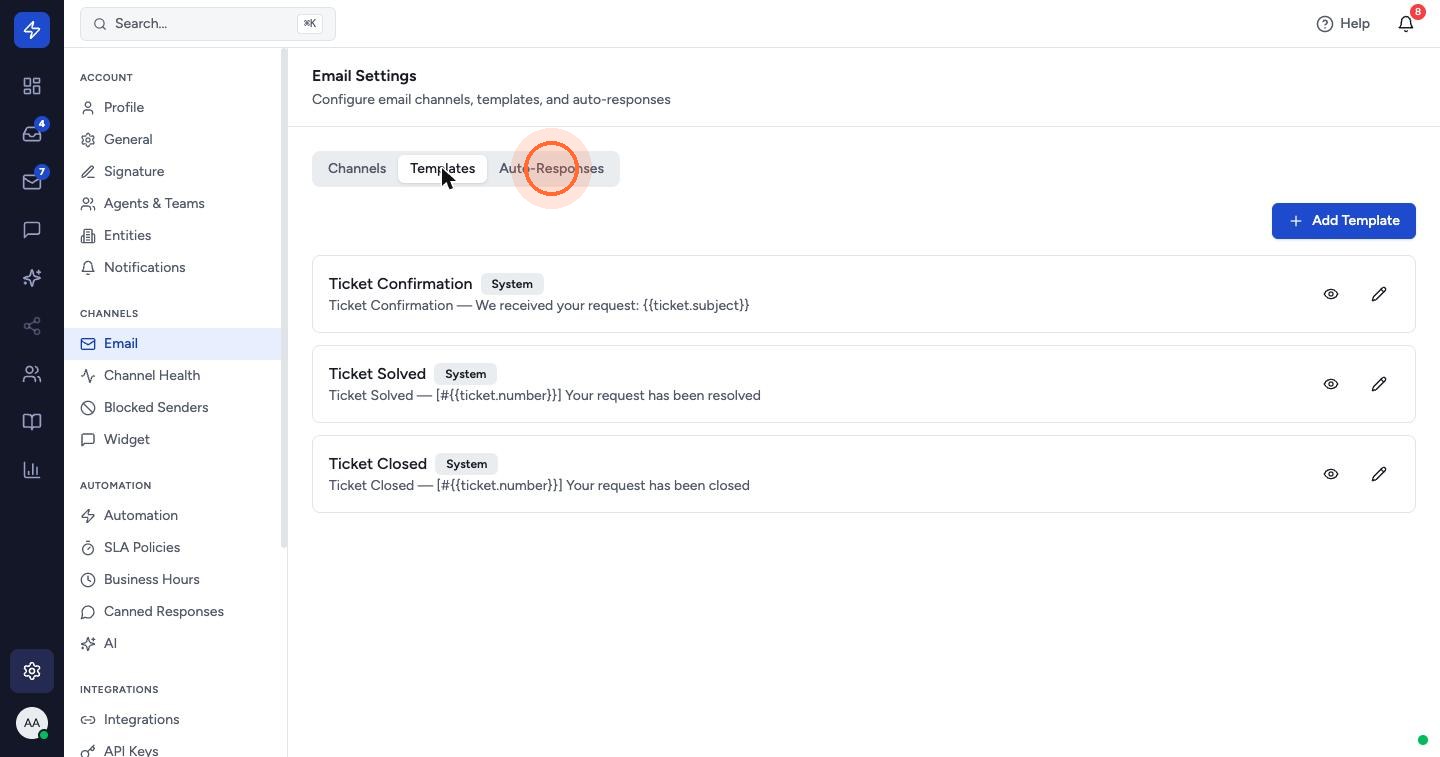Go to Agents & Teams
The height and width of the screenshot is (757, 1440).
point(172,203)
